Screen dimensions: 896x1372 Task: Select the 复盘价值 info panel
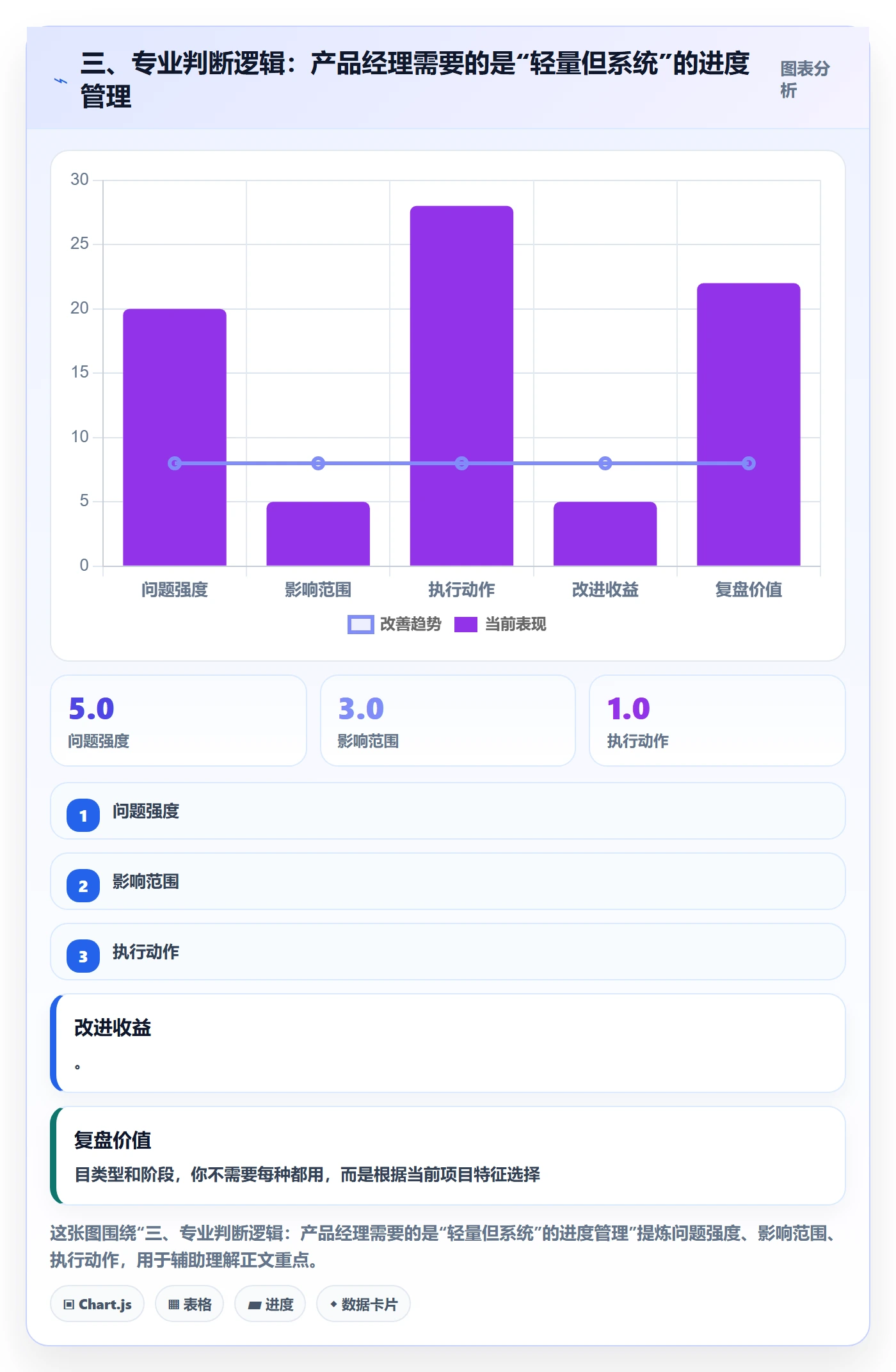448,1156
